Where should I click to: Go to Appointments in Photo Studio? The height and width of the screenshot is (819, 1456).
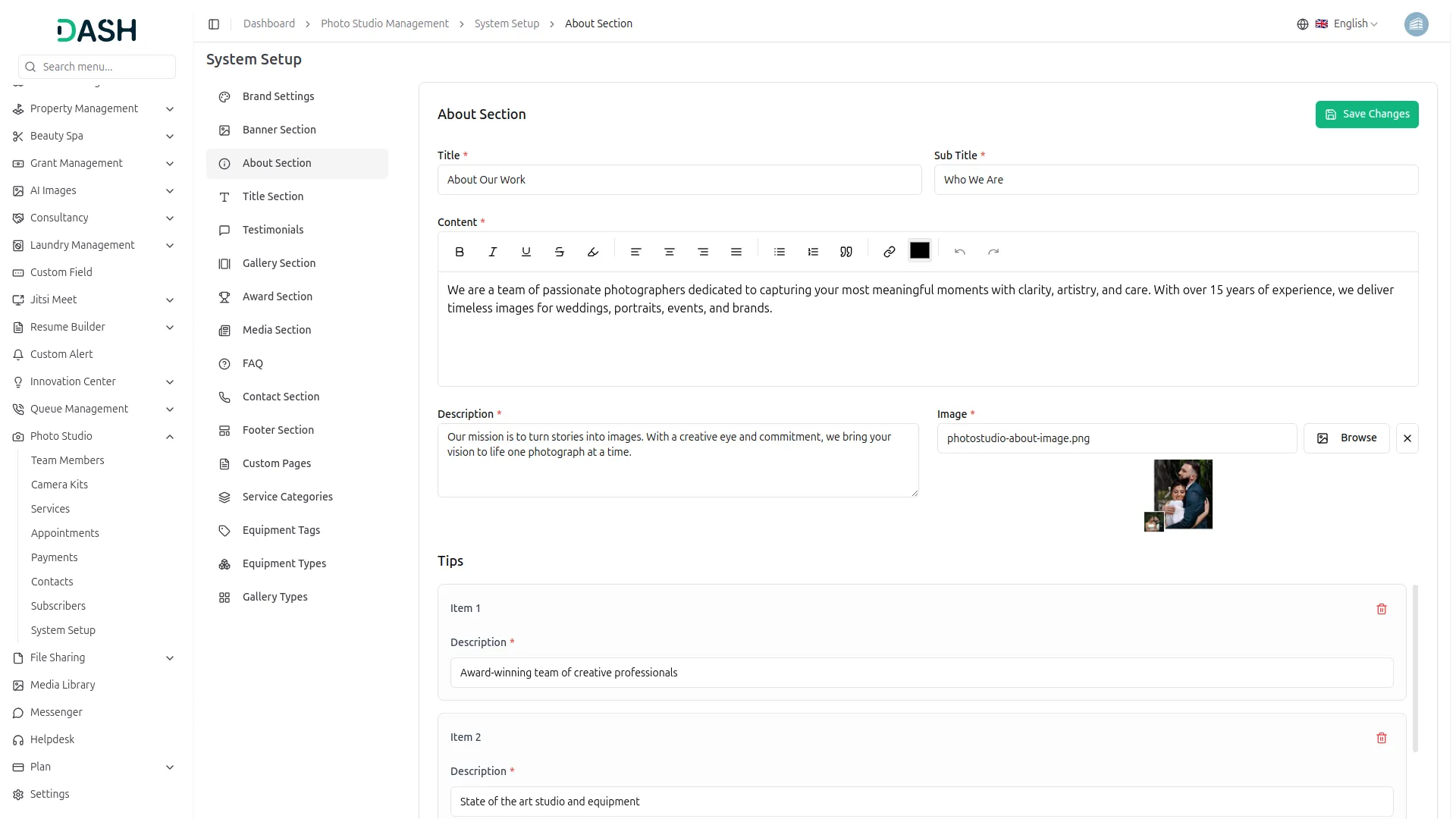click(x=65, y=533)
